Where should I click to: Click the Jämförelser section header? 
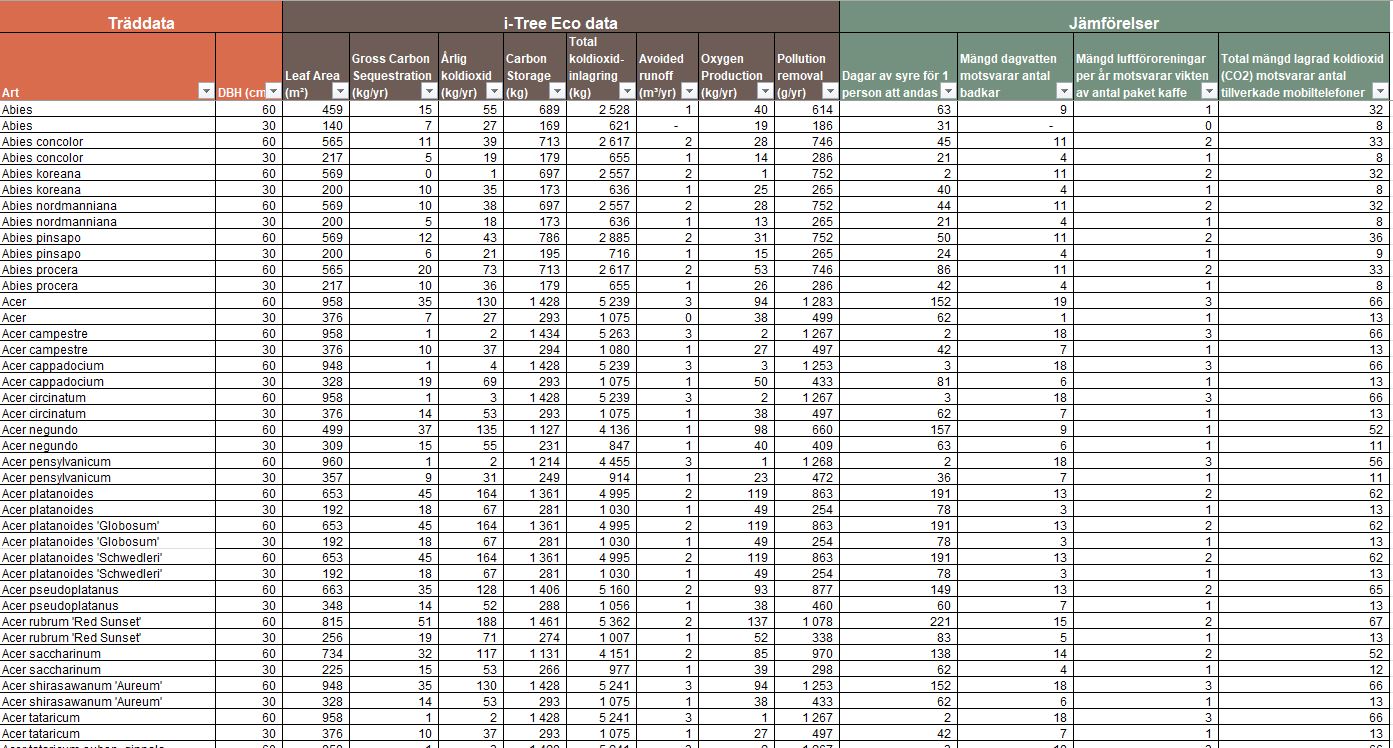pyautogui.click(x=1114, y=23)
